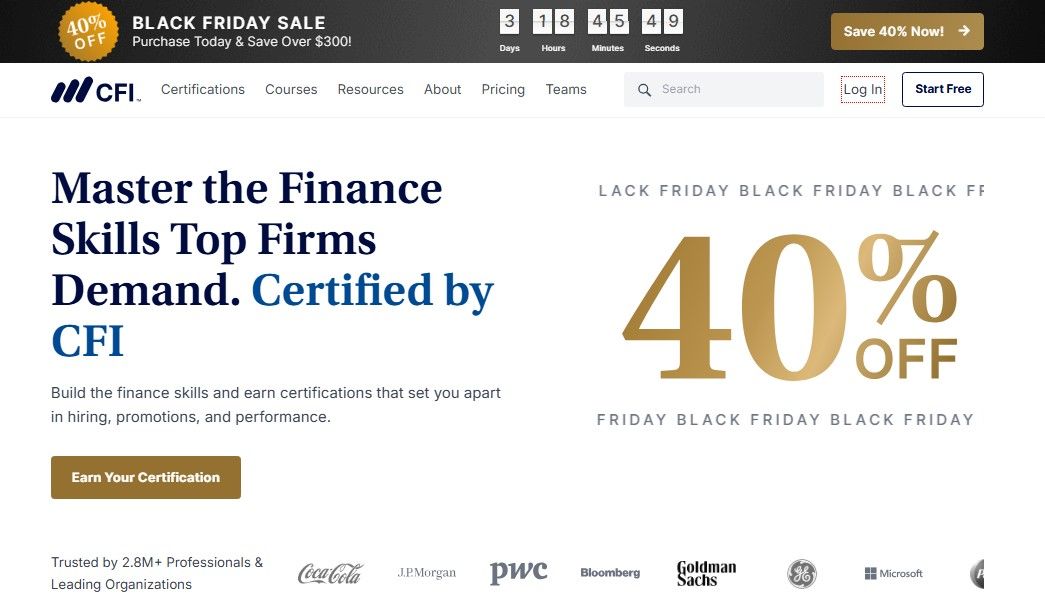
Task: Select the J.P.Morgan company logo
Action: tap(427, 572)
